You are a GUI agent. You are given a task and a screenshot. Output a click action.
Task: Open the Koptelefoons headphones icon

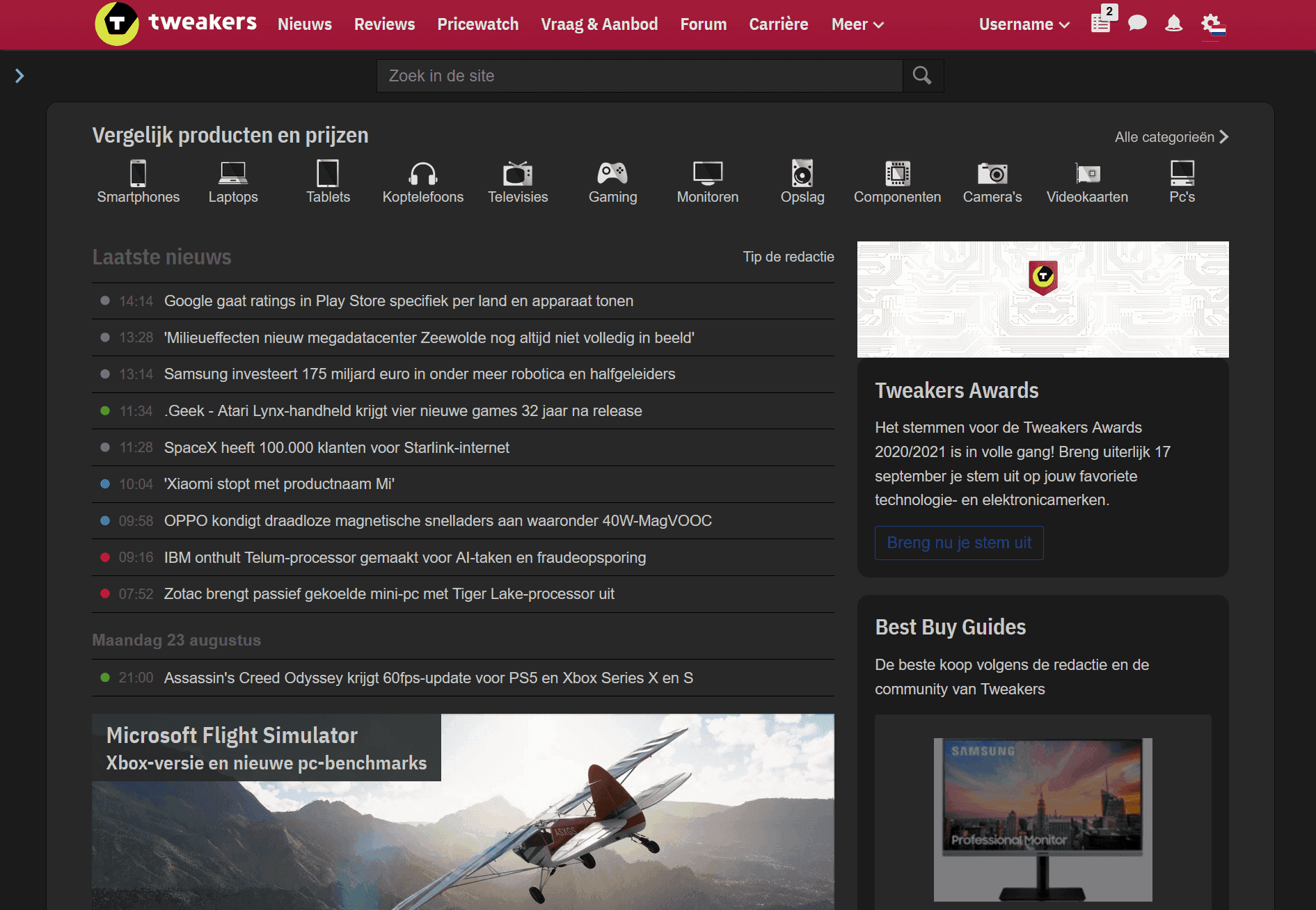pos(423,173)
